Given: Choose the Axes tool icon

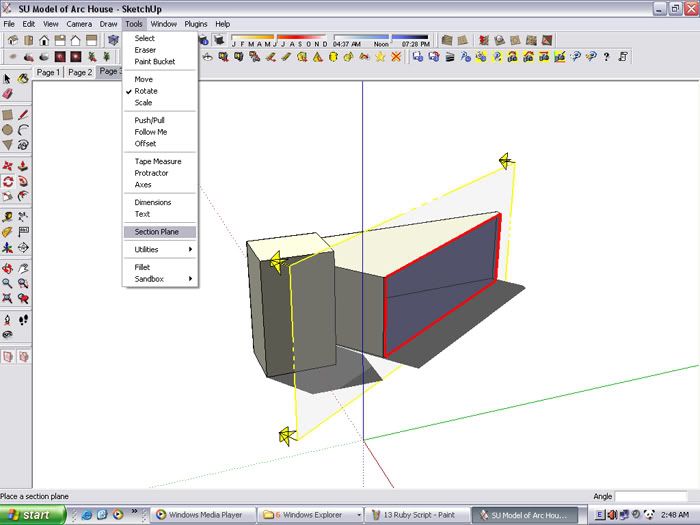Looking at the screenshot, I should pyautogui.click(x=7, y=247).
